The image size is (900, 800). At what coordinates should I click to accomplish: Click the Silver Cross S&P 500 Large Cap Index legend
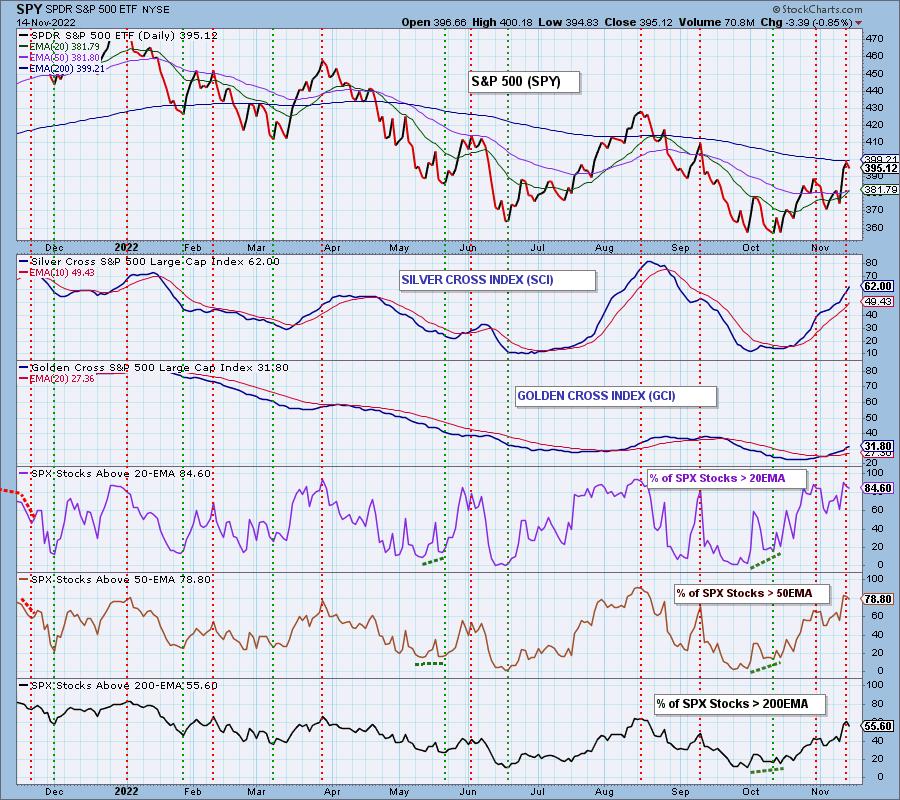(x=149, y=261)
